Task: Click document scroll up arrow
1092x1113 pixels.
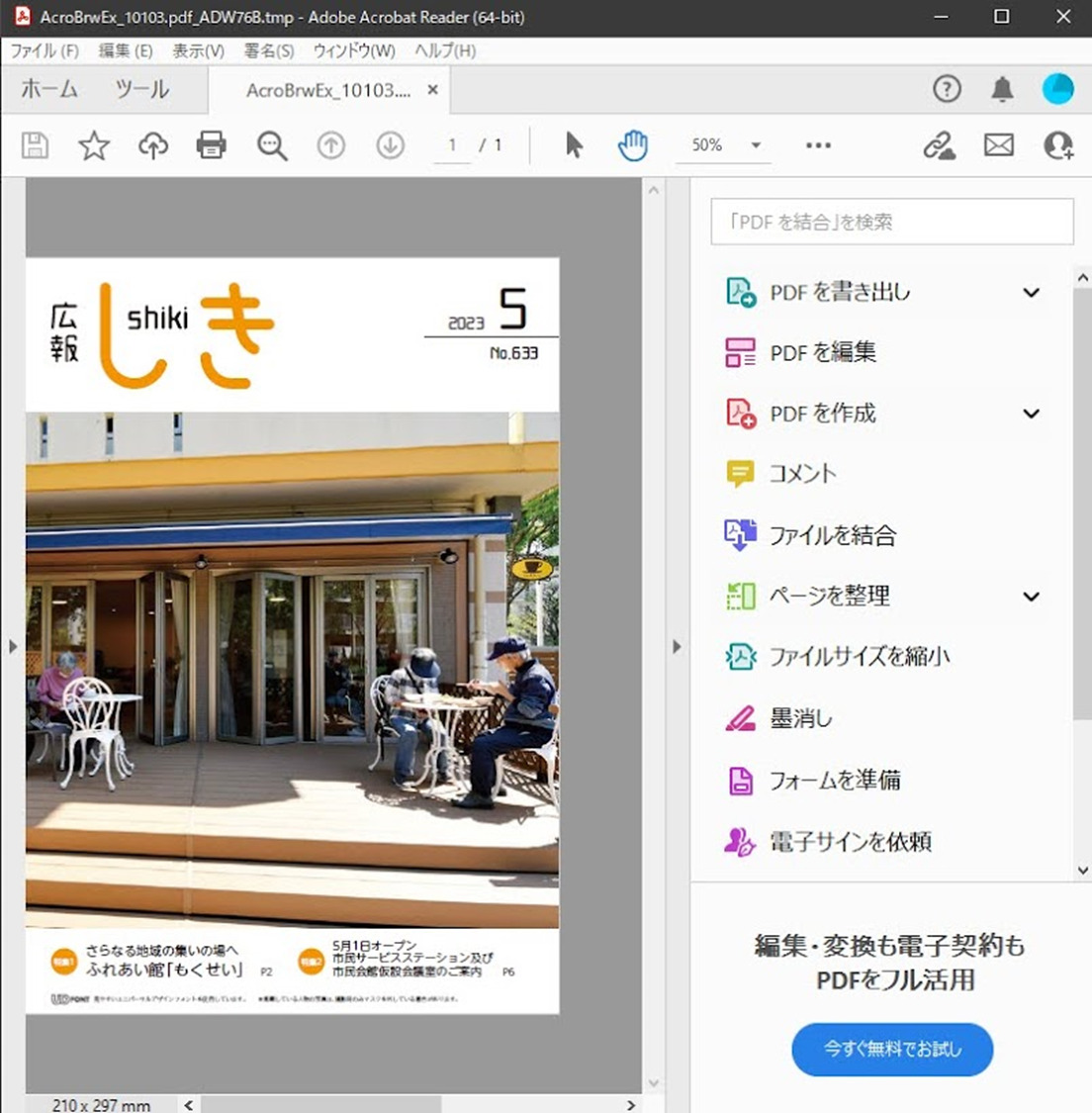Action: pyautogui.click(x=654, y=190)
